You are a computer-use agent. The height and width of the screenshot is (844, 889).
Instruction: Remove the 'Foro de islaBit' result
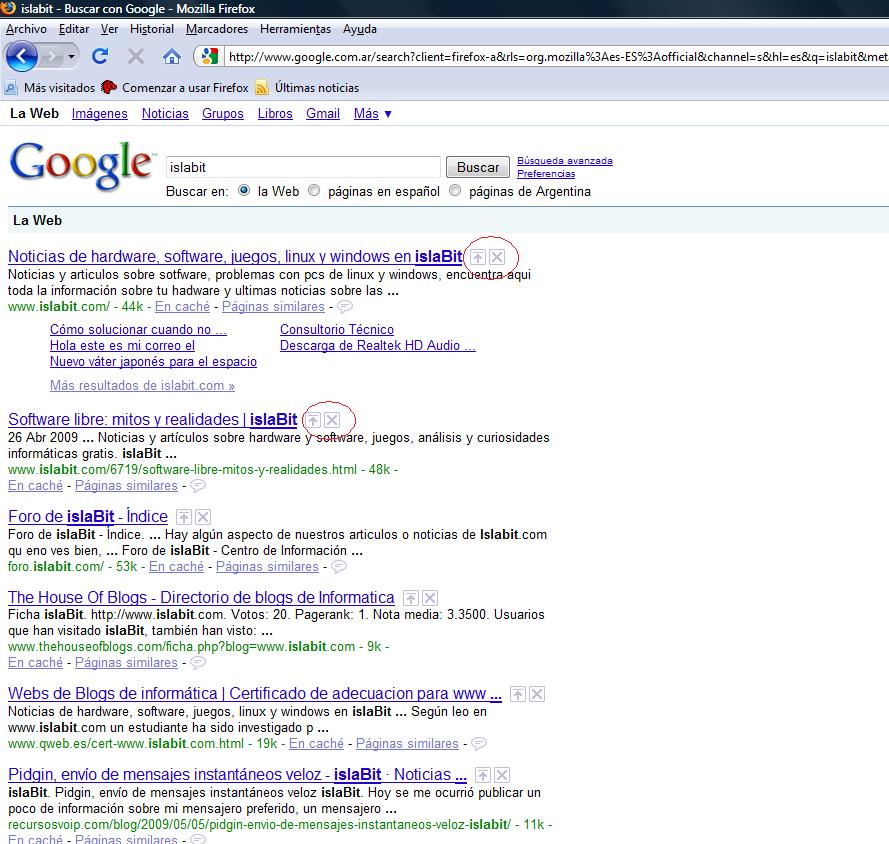(203, 517)
